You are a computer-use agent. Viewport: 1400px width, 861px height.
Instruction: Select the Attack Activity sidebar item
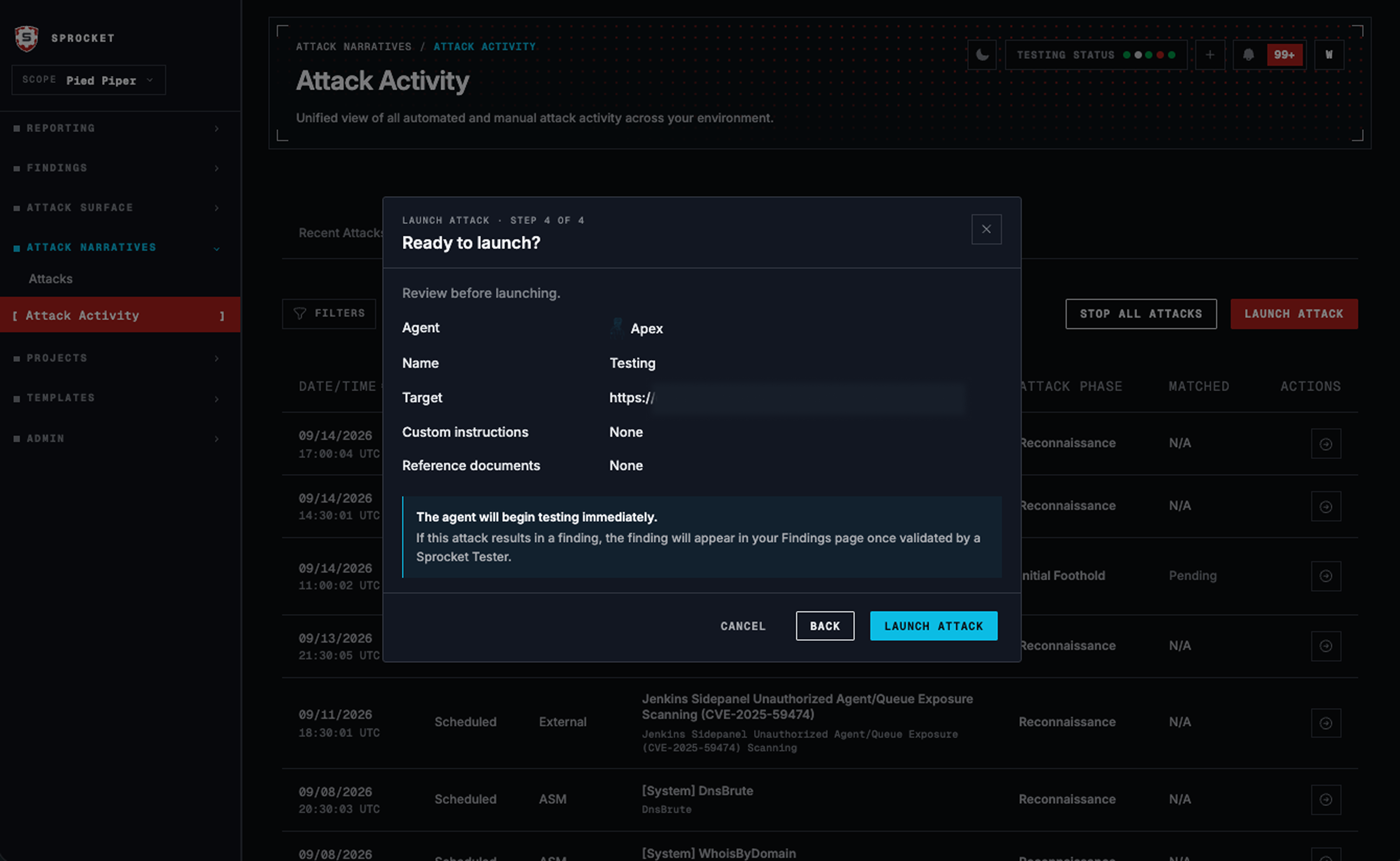pyautogui.click(x=120, y=315)
